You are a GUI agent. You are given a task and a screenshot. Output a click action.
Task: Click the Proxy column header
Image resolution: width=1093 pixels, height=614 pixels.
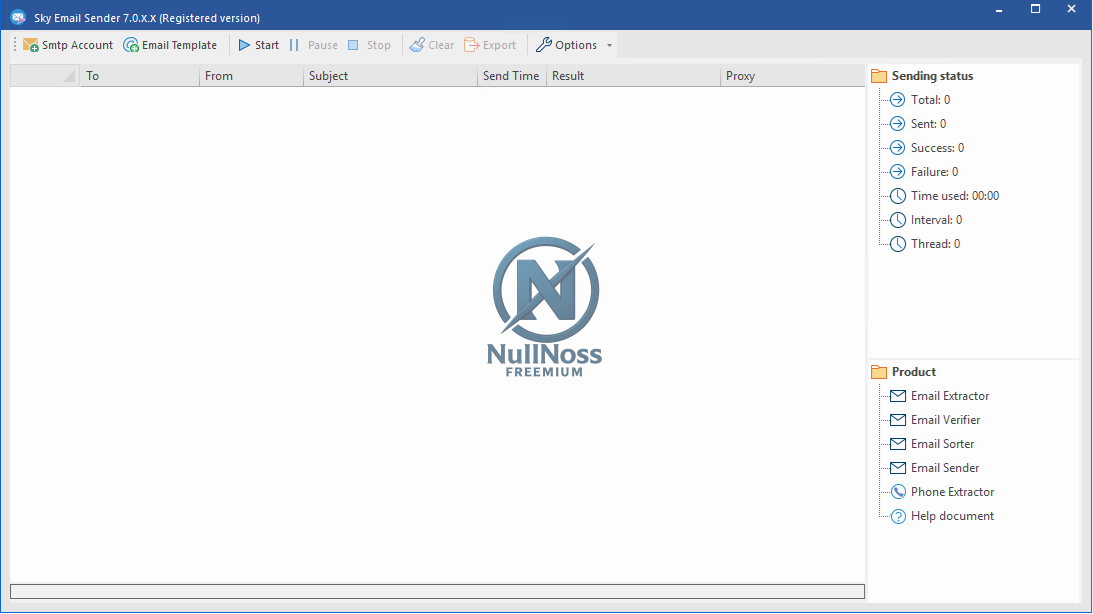pyautogui.click(x=790, y=76)
